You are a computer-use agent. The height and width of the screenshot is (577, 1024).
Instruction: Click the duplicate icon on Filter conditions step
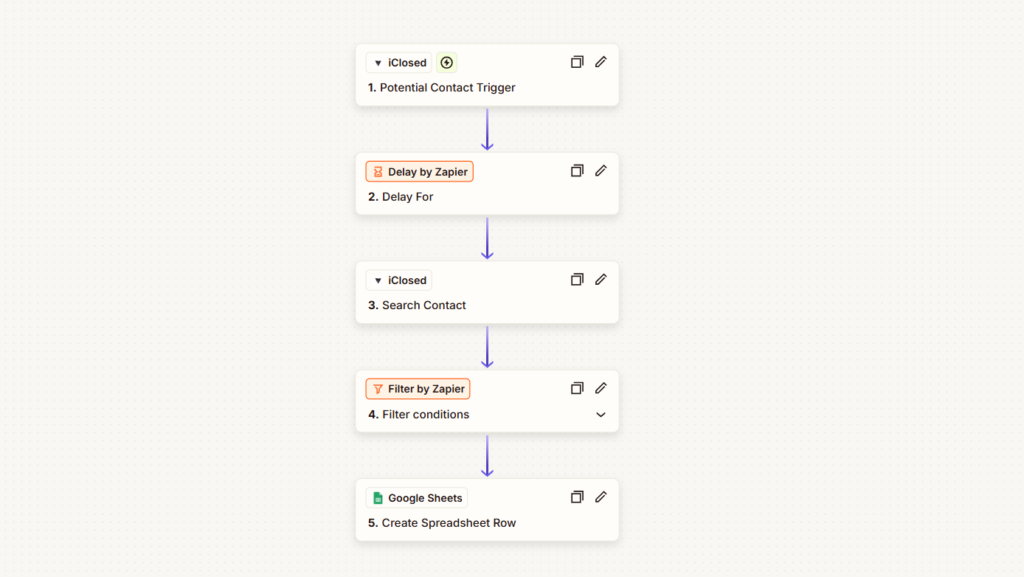(577, 388)
